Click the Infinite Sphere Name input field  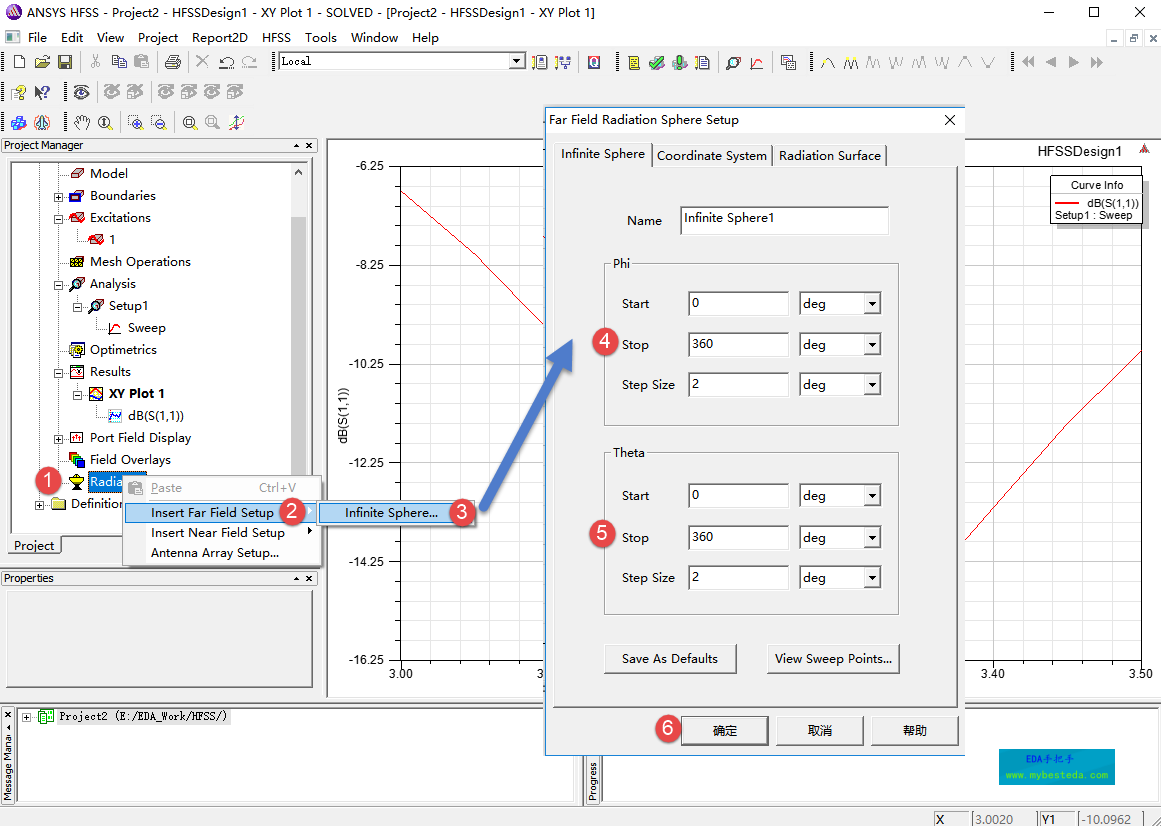tap(784, 220)
